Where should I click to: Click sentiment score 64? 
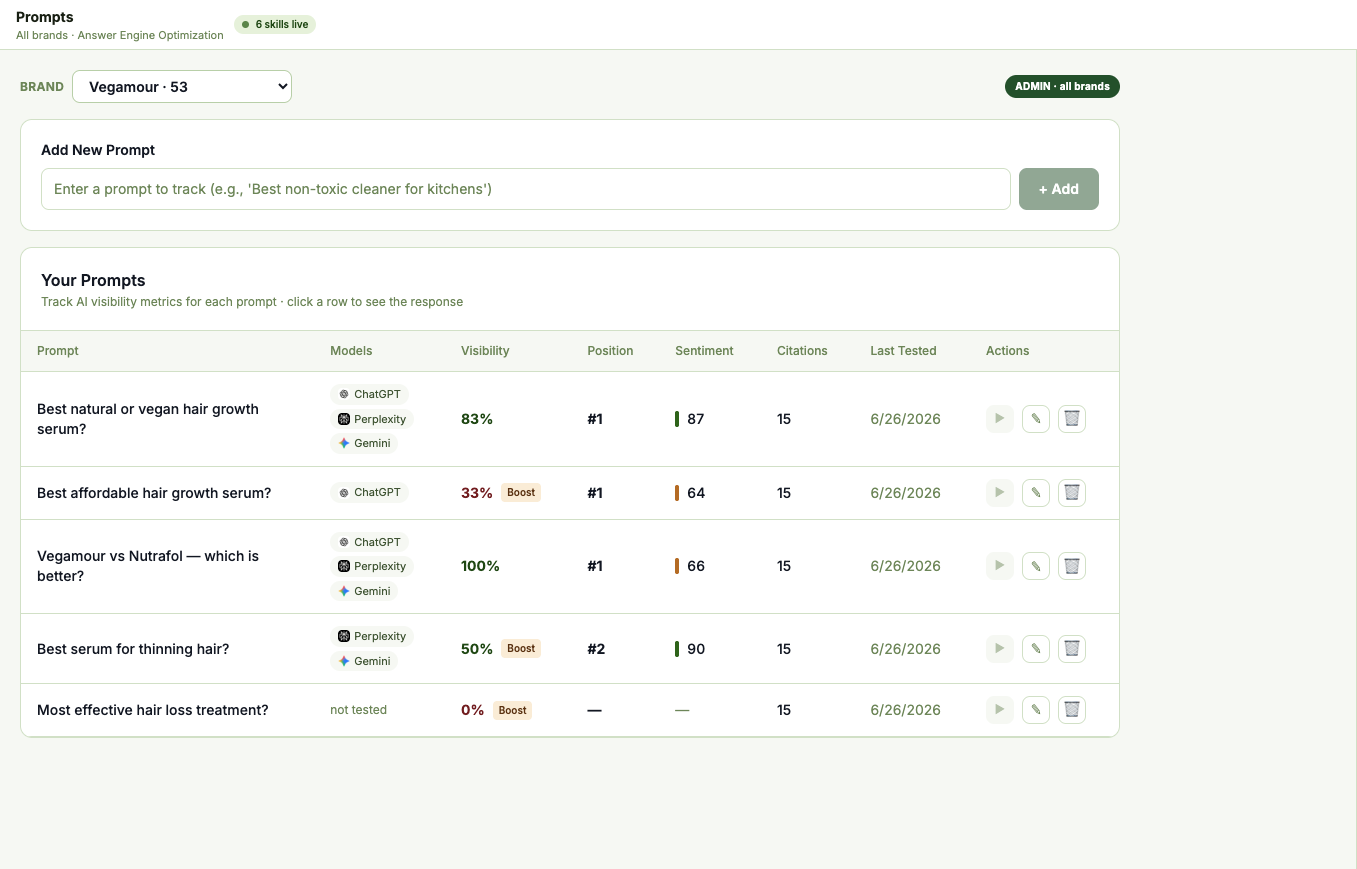tap(696, 493)
